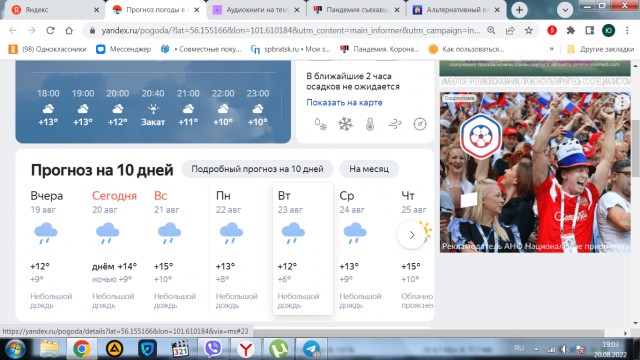Click the page vertical scrollbar
Viewport: 640px width, 360px height.
pos(636,149)
